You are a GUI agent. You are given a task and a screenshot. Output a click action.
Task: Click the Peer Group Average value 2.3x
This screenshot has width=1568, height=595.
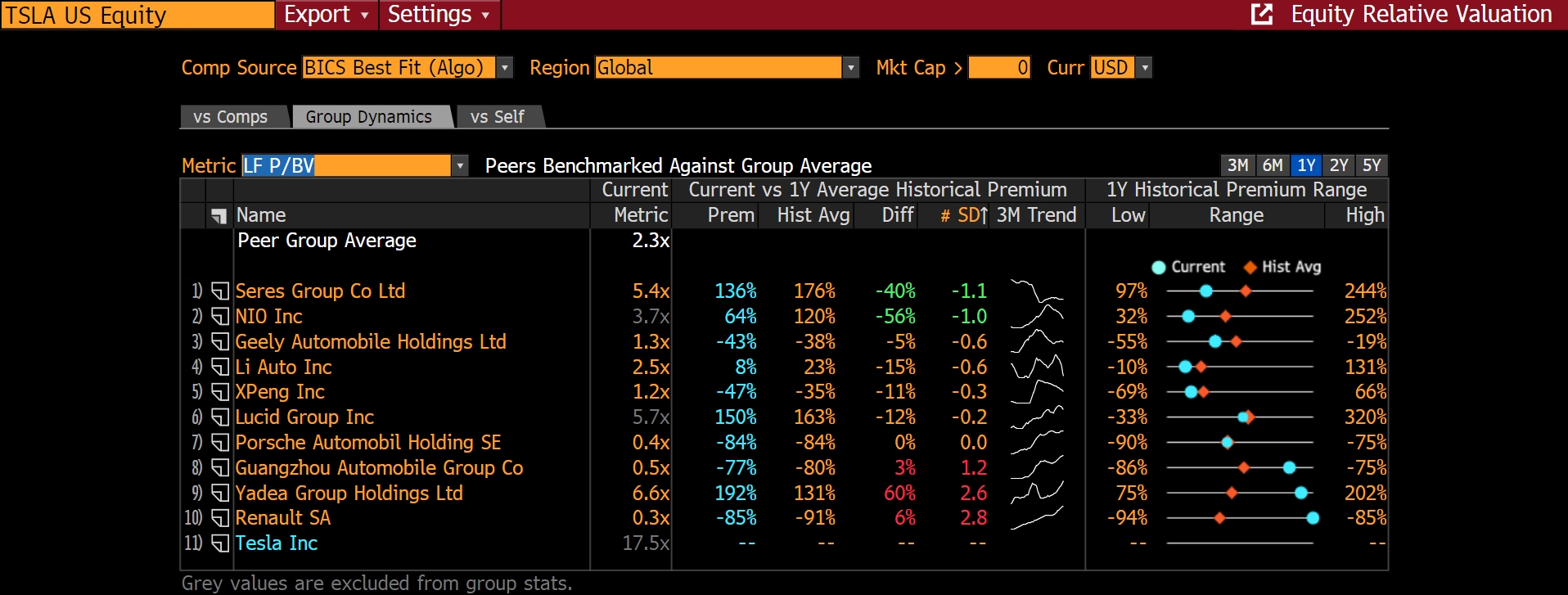pos(651,241)
